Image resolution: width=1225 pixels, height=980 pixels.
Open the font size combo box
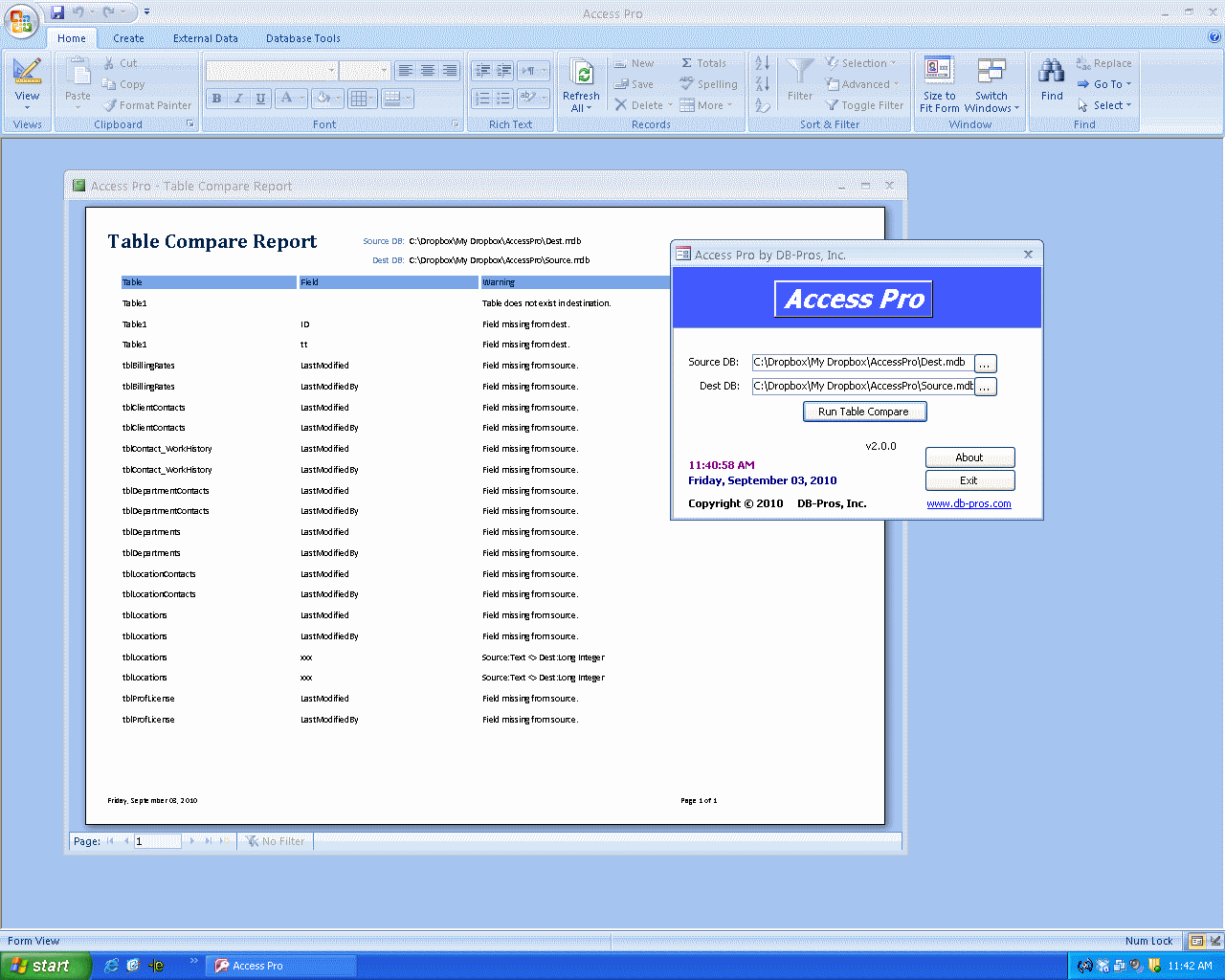point(365,71)
